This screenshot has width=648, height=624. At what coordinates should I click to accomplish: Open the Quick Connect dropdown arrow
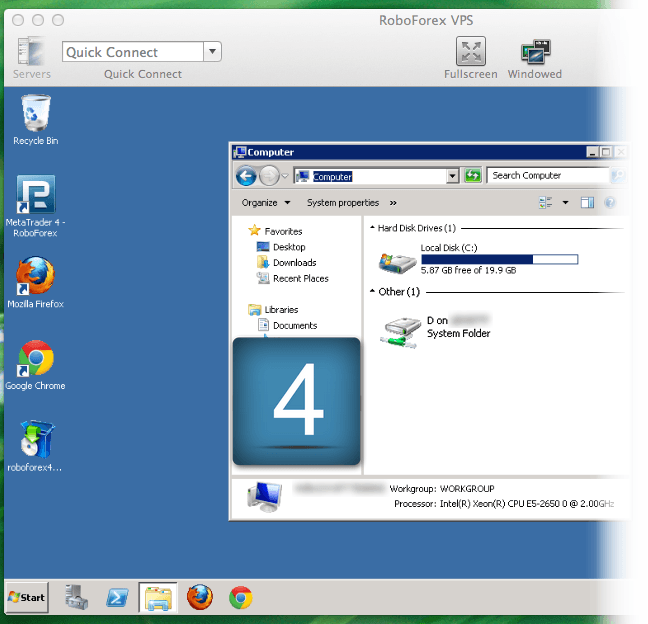(212, 52)
